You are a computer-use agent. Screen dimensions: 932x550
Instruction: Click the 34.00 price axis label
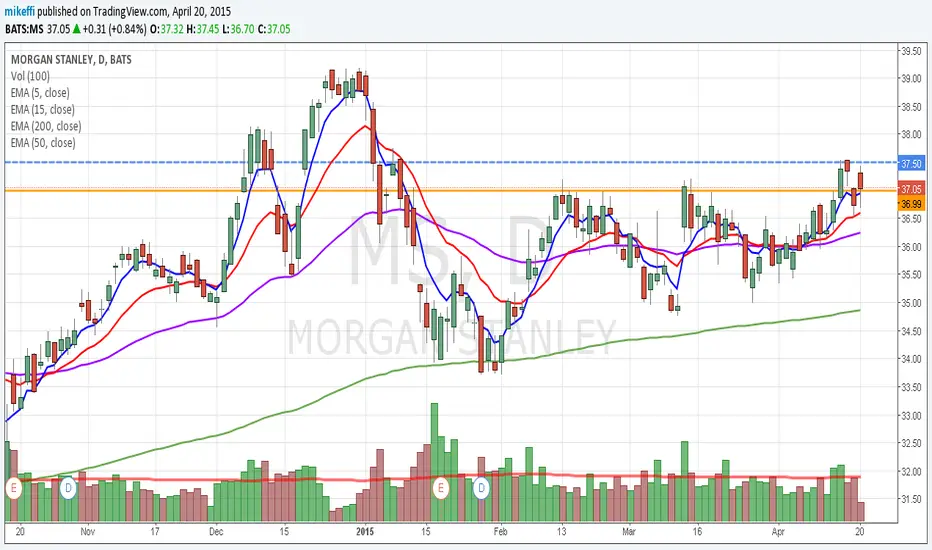coord(911,359)
